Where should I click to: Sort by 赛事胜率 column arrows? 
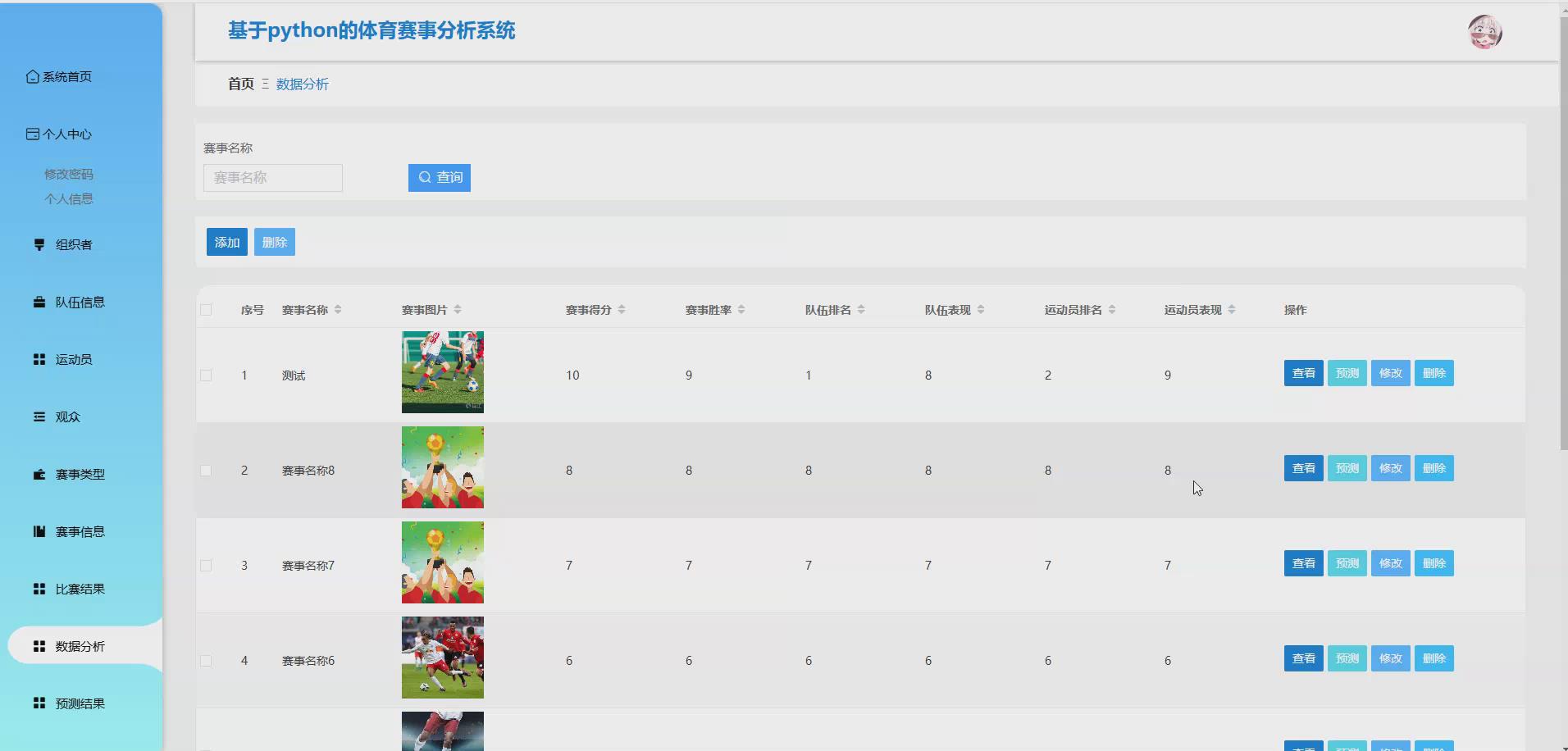coord(741,310)
